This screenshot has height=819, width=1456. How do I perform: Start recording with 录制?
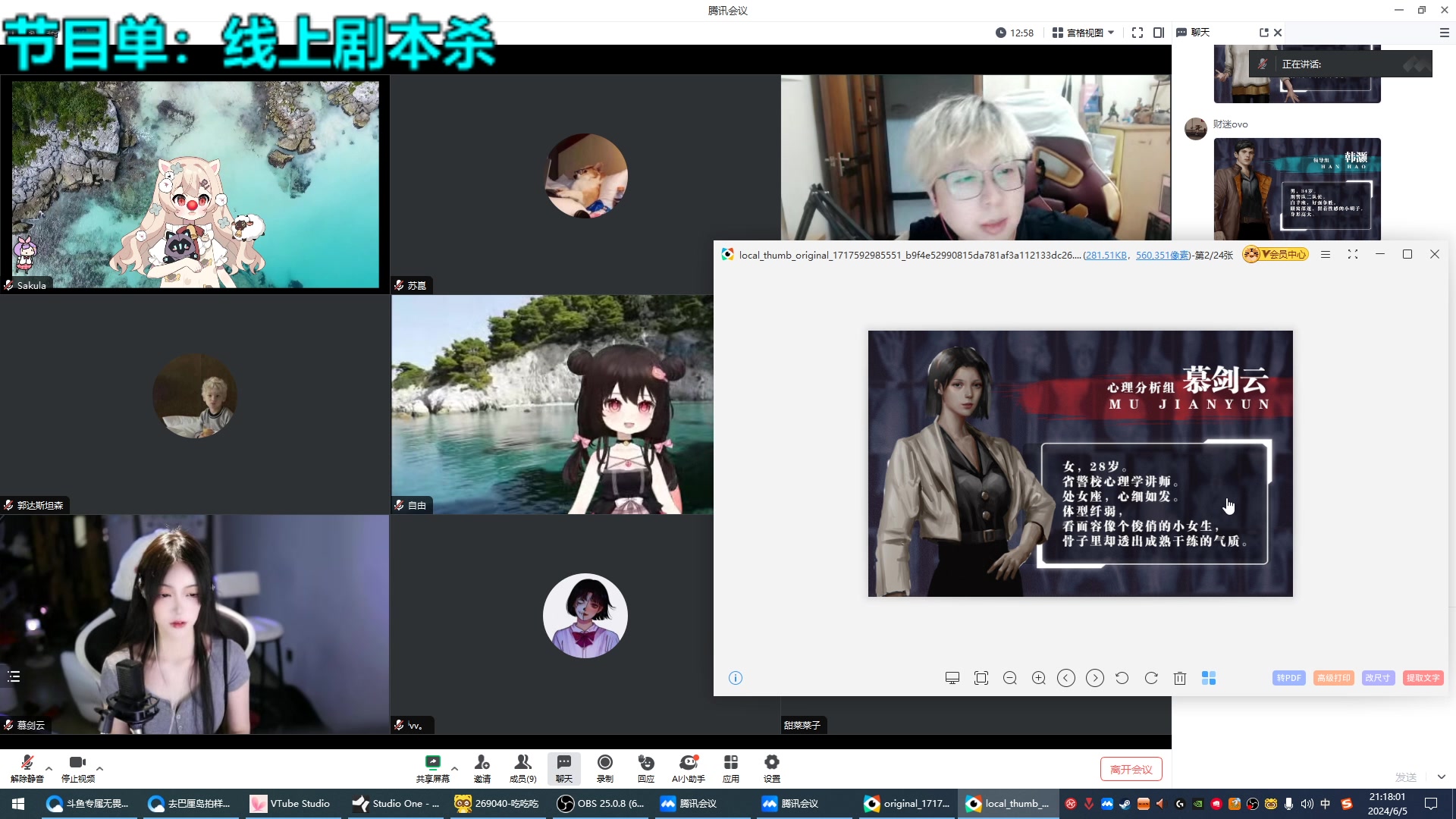(604, 768)
